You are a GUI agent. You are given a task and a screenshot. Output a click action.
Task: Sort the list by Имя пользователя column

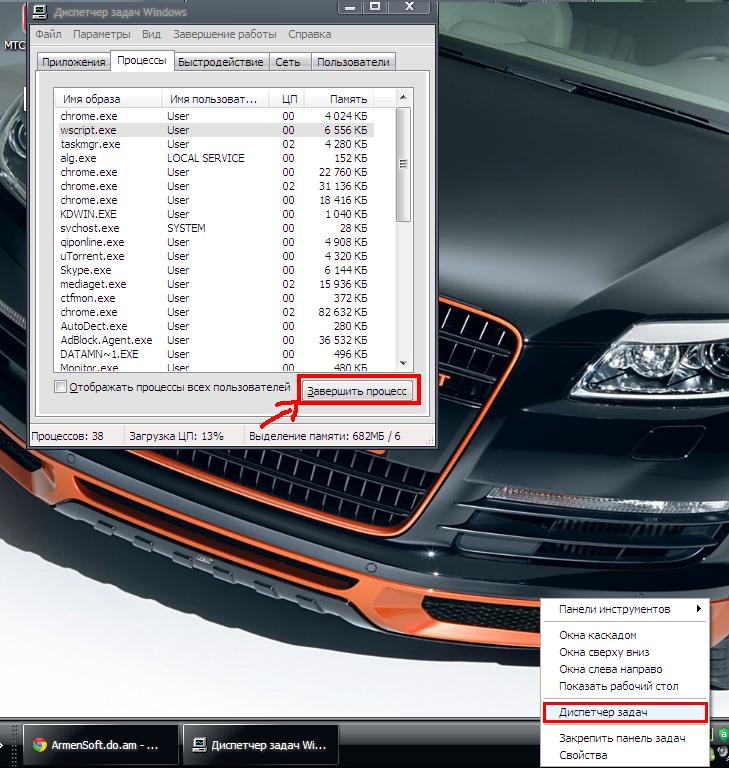[x=215, y=98]
